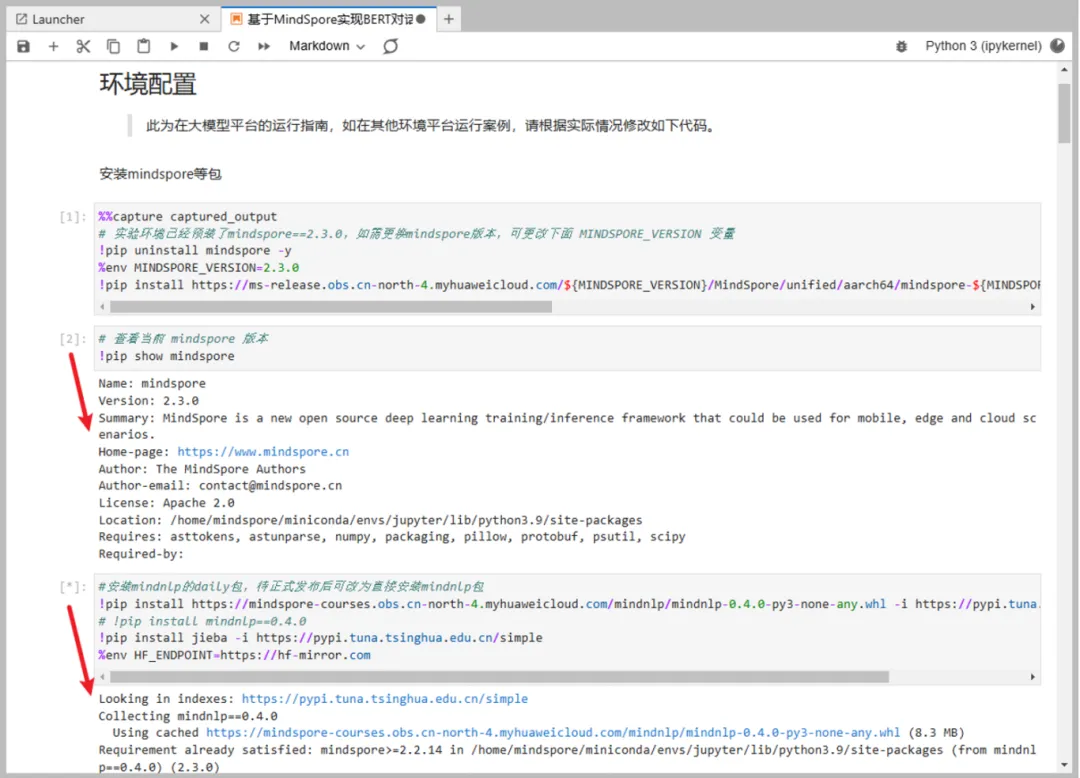Viewport: 1080px width, 778px height.
Task: Paste cell from clipboard
Action: (x=143, y=46)
